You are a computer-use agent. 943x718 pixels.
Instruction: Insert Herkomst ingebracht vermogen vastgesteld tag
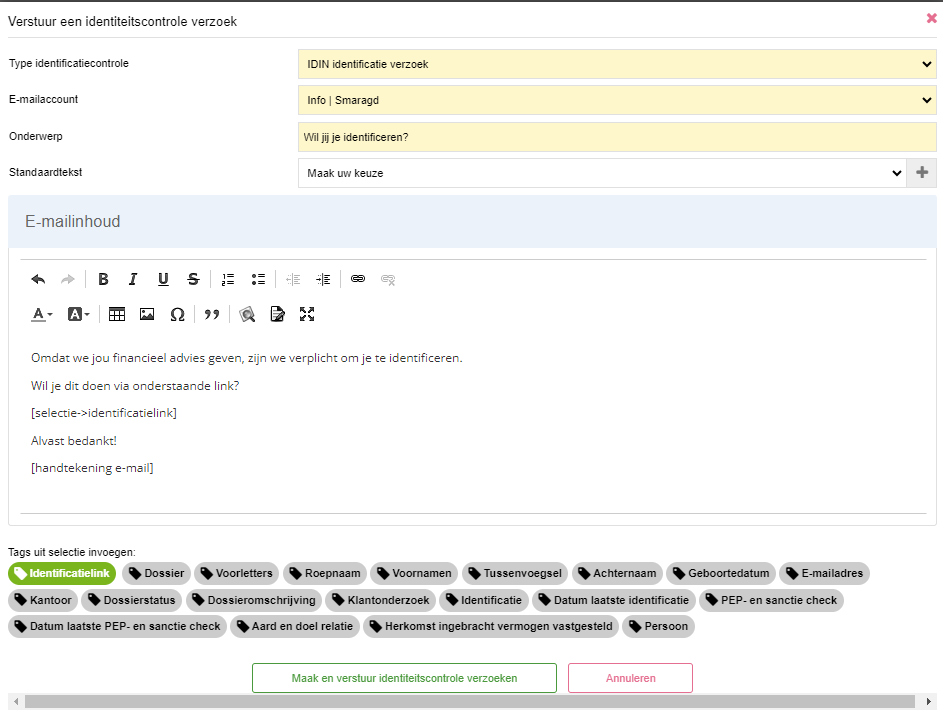491,627
